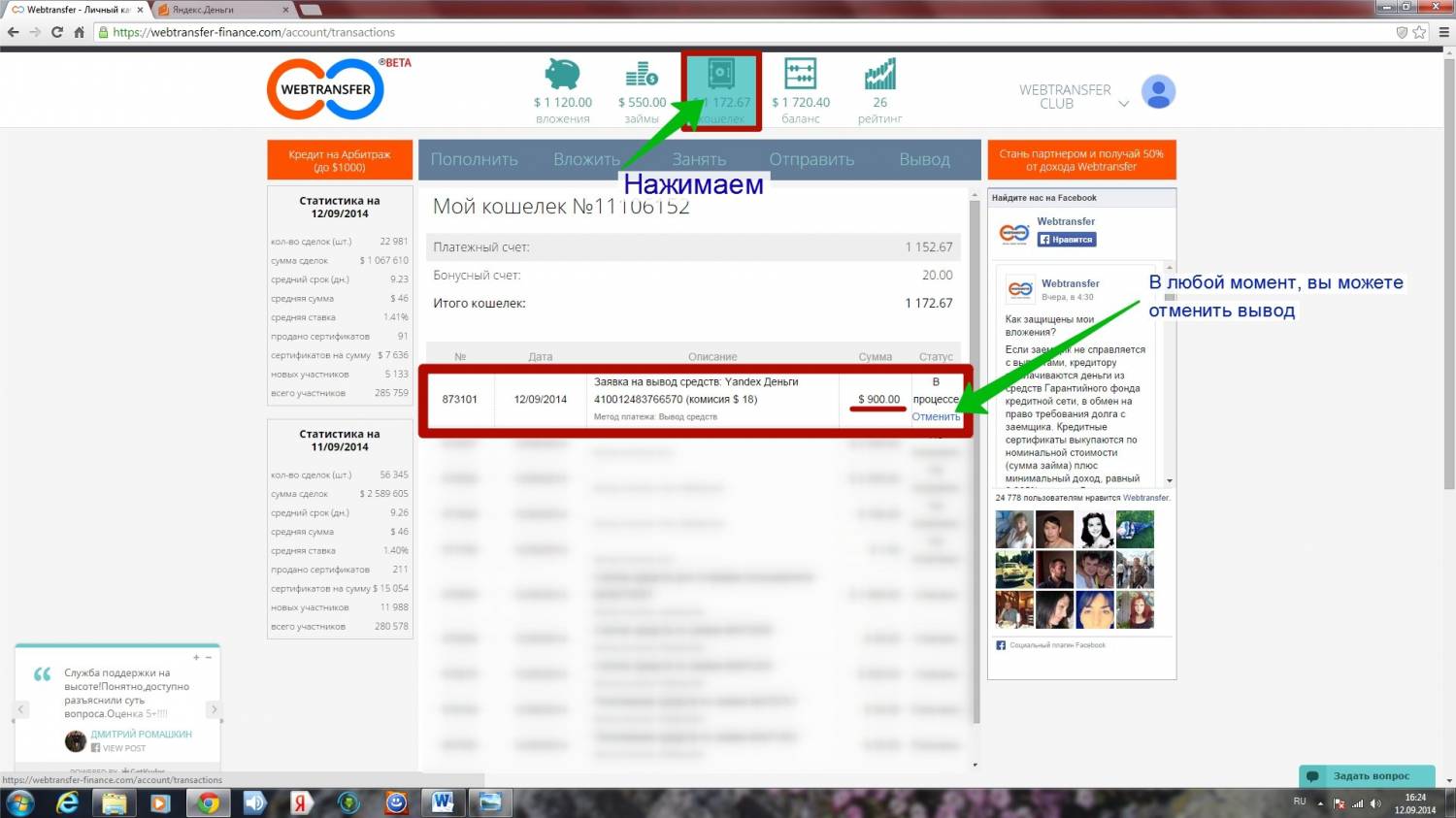Click Кредит на Арбитраж banner
This screenshot has width=1456, height=818.
(340, 160)
